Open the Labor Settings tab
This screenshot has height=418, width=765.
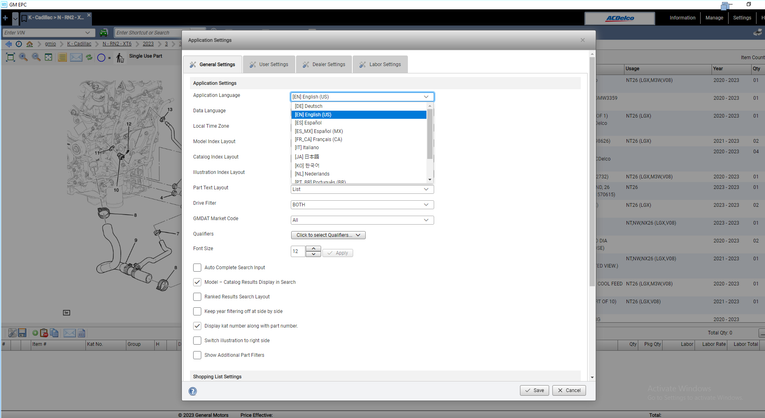pos(380,64)
